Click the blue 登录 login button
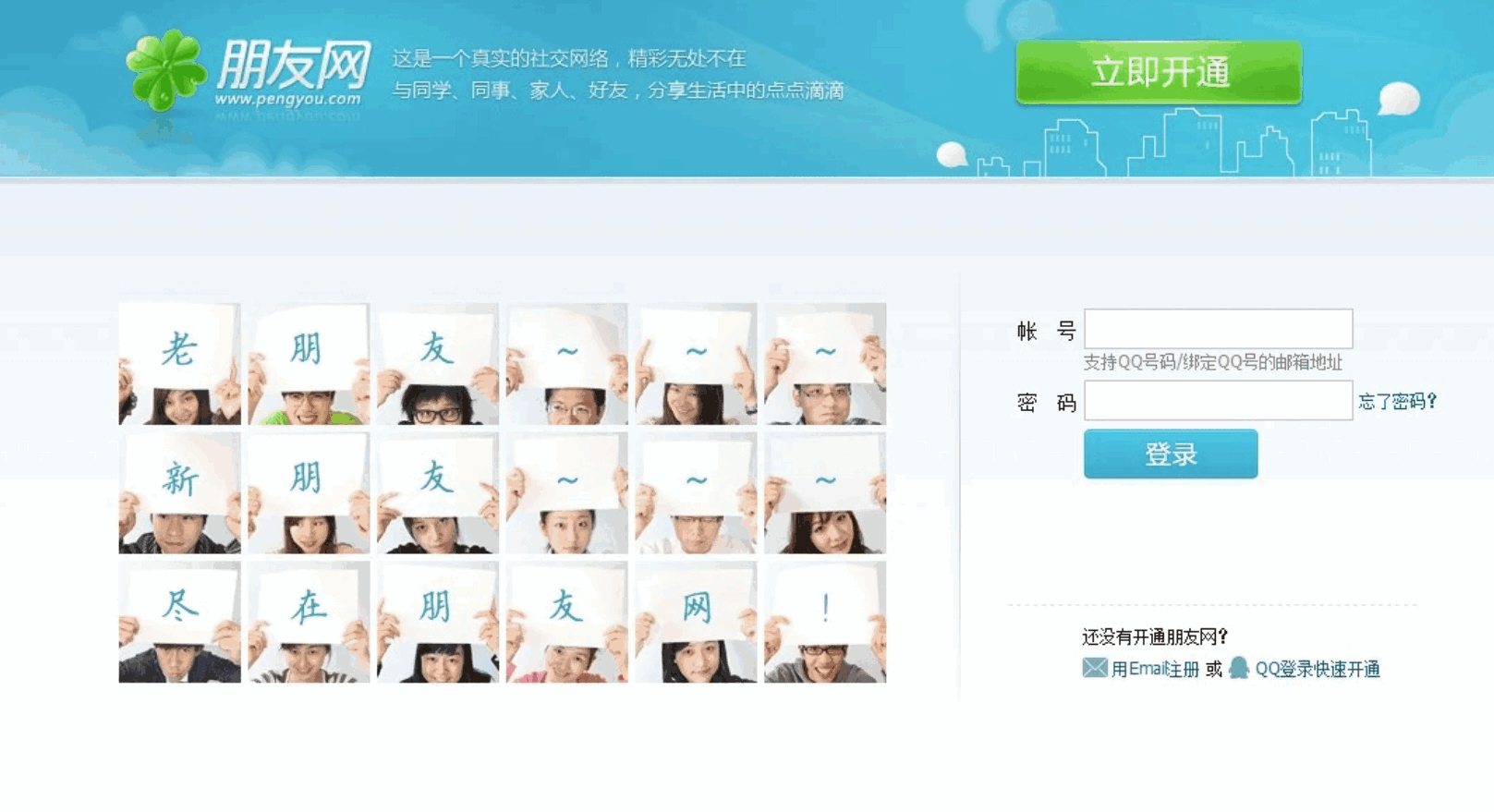The width and height of the screenshot is (1494, 812). [1171, 454]
